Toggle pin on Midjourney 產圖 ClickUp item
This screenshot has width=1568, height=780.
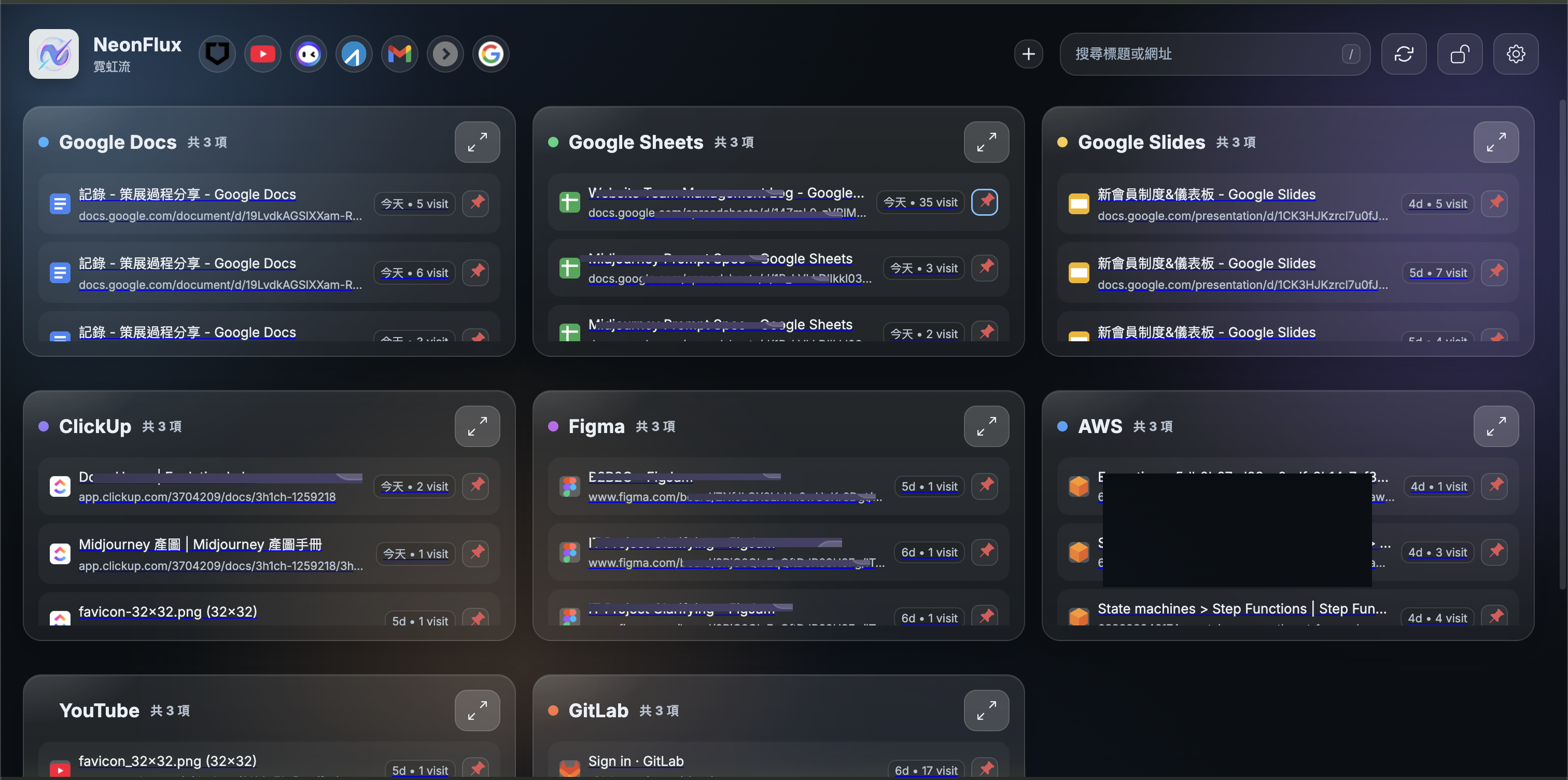(475, 553)
